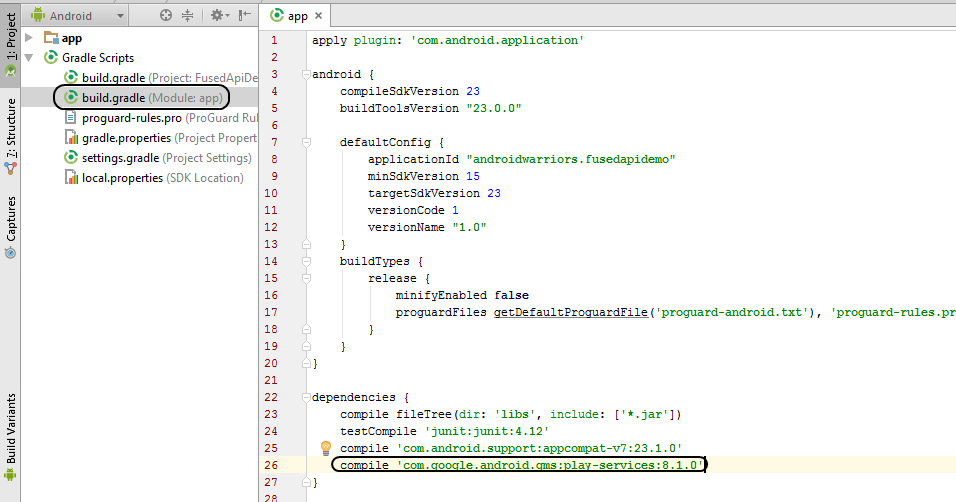Hide the project panel with the pin icon

point(244,15)
